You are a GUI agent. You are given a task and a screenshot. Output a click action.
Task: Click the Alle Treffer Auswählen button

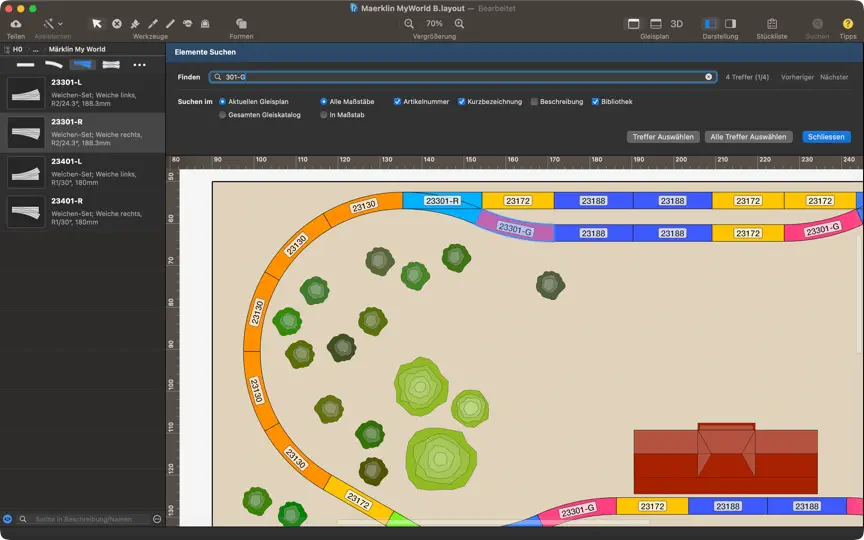tap(748, 137)
